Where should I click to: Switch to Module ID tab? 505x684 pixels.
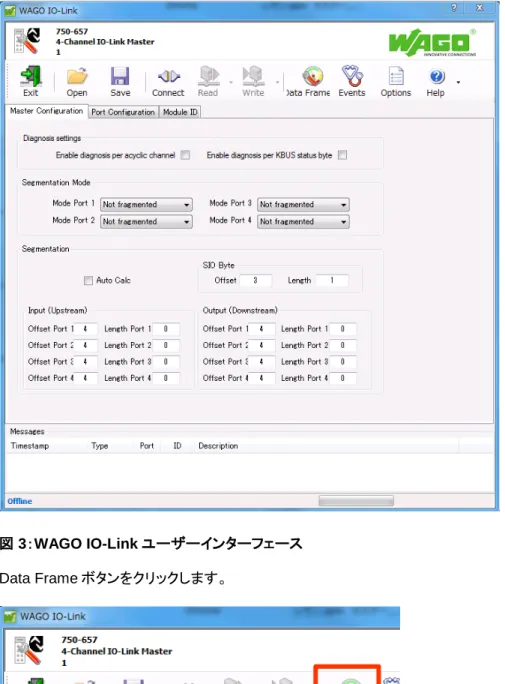tap(180, 112)
